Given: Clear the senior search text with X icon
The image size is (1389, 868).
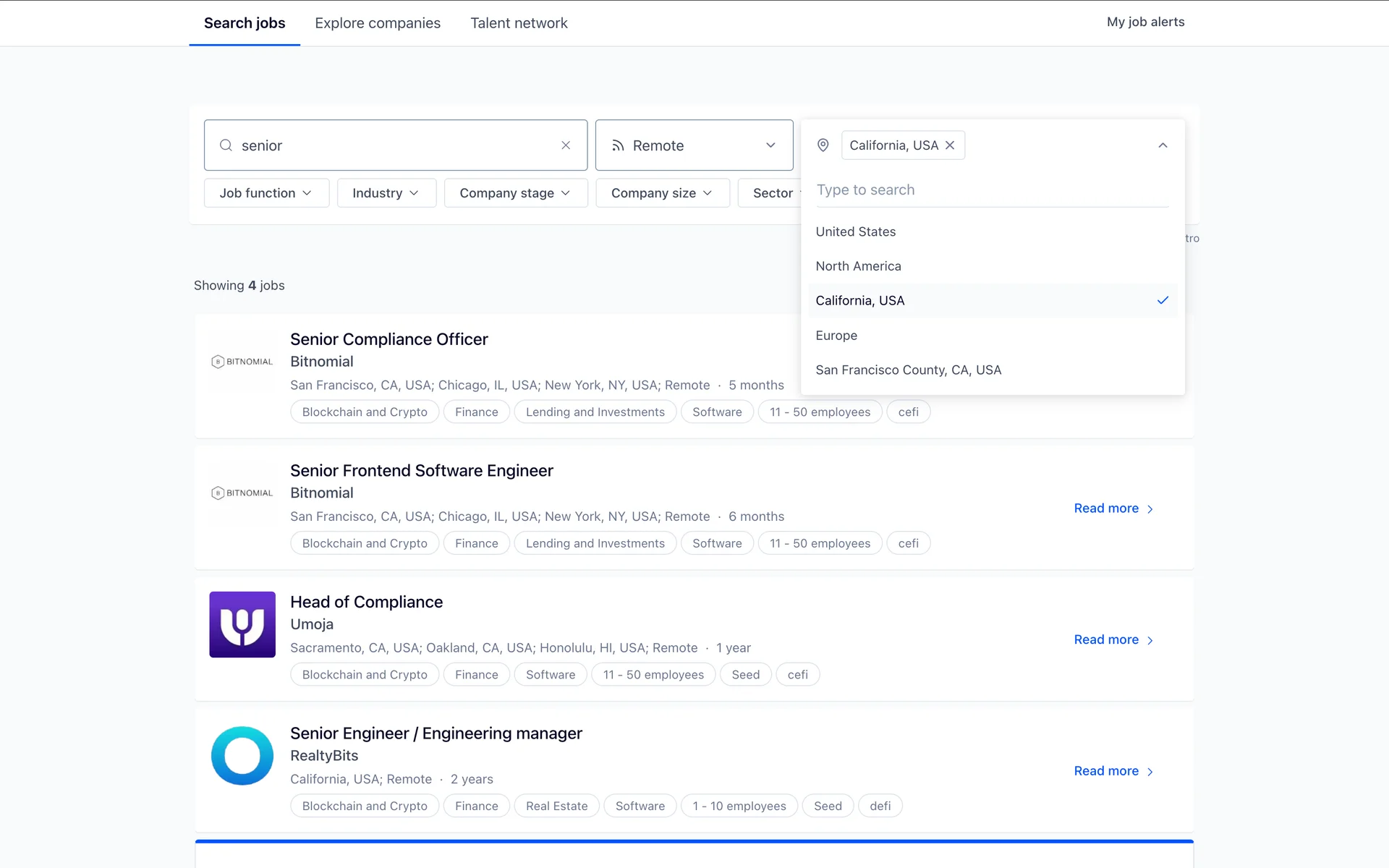Looking at the screenshot, I should 566,145.
